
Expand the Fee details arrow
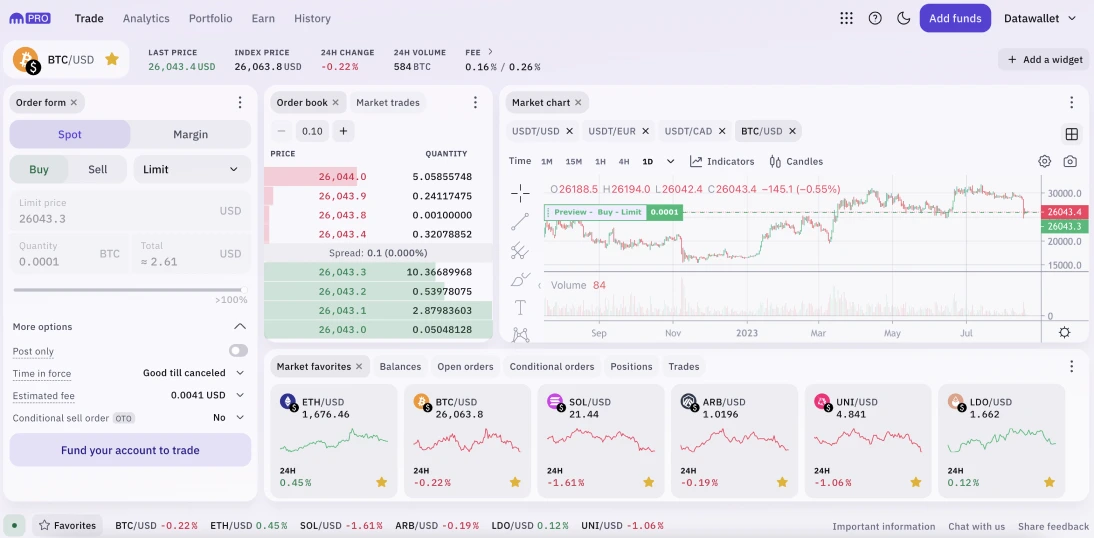490,52
